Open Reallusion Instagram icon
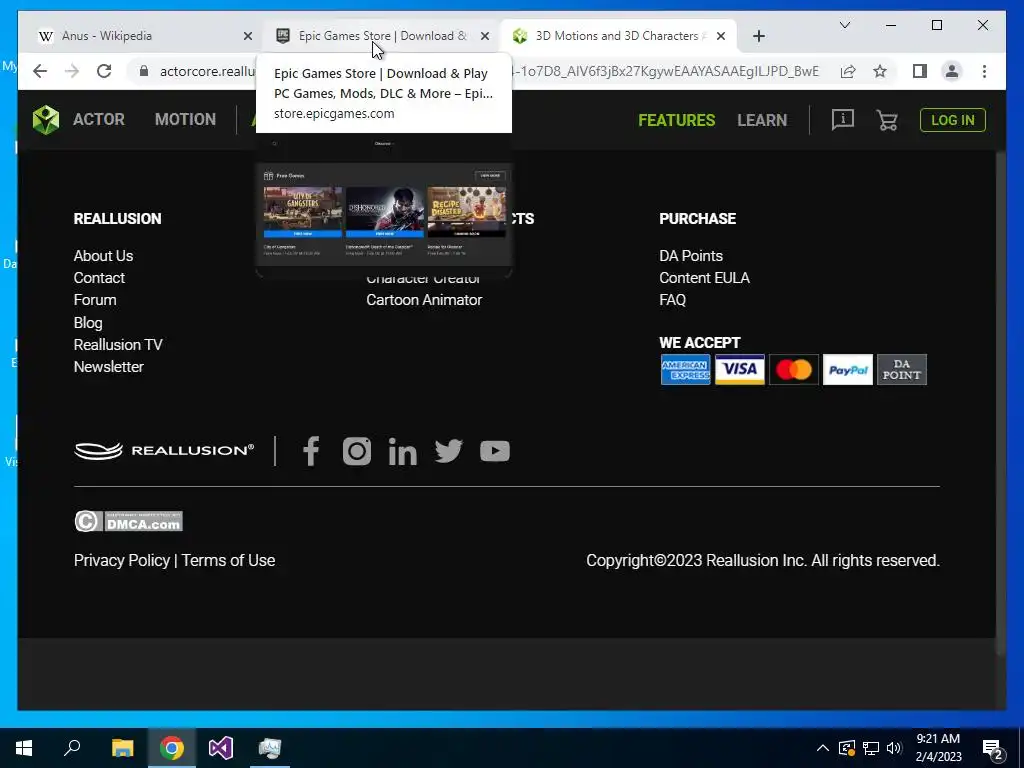The image size is (1024, 768). [x=357, y=451]
